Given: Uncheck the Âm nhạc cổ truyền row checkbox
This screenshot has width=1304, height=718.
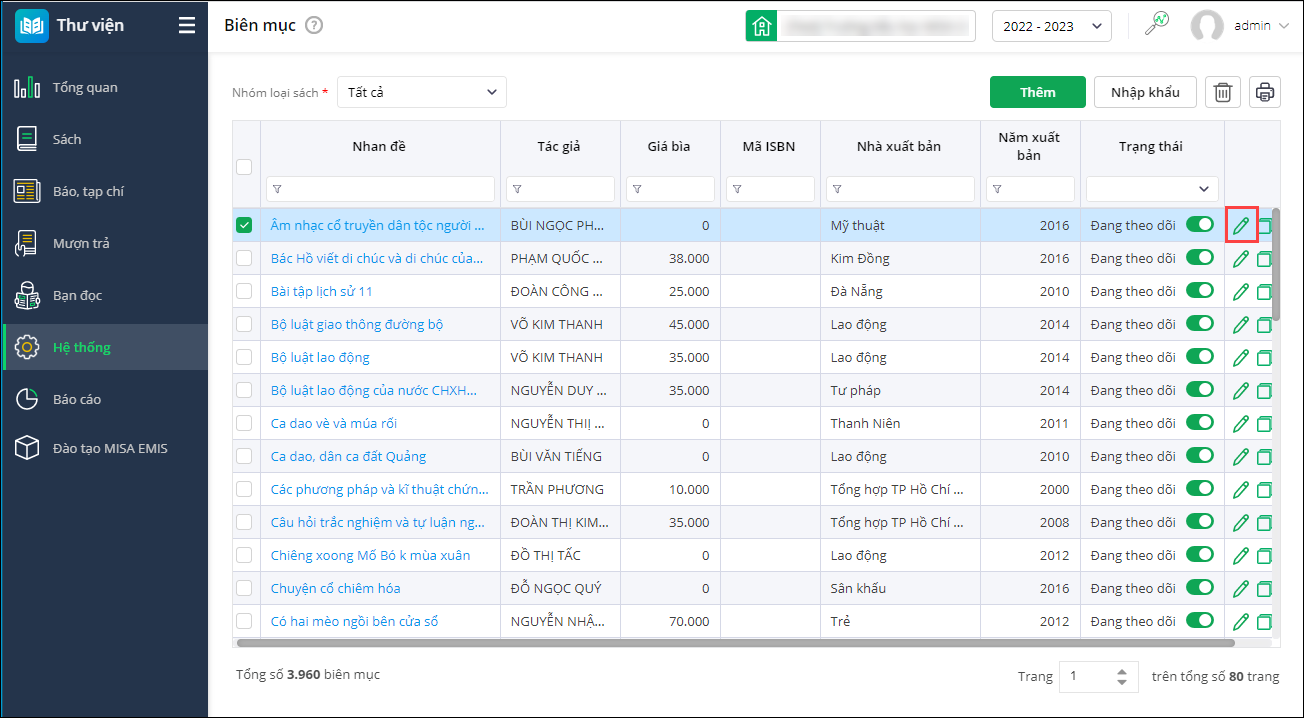Looking at the screenshot, I should pyautogui.click(x=244, y=226).
